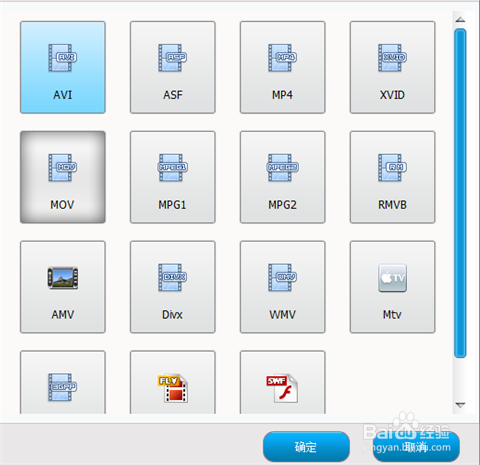
Task: Click the blue vertical scrollbar thumb
Action: [x=460, y=193]
